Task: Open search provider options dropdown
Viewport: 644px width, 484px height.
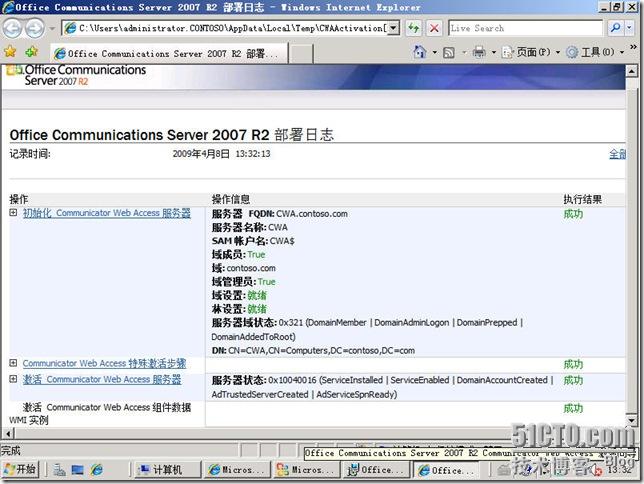Action: pyautogui.click(x=630, y=28)
